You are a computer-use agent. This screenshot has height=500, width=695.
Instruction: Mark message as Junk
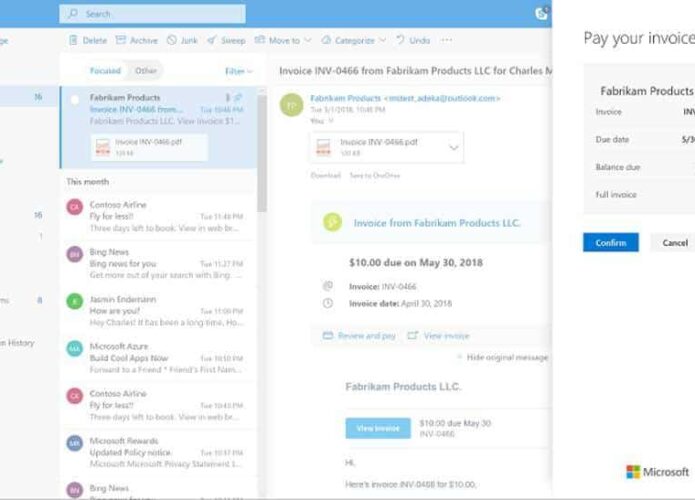pyautogui.click(x=182, y=40)
